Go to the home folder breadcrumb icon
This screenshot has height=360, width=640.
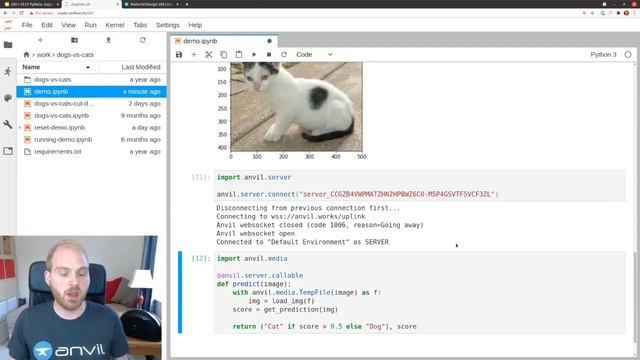[27, 54]
